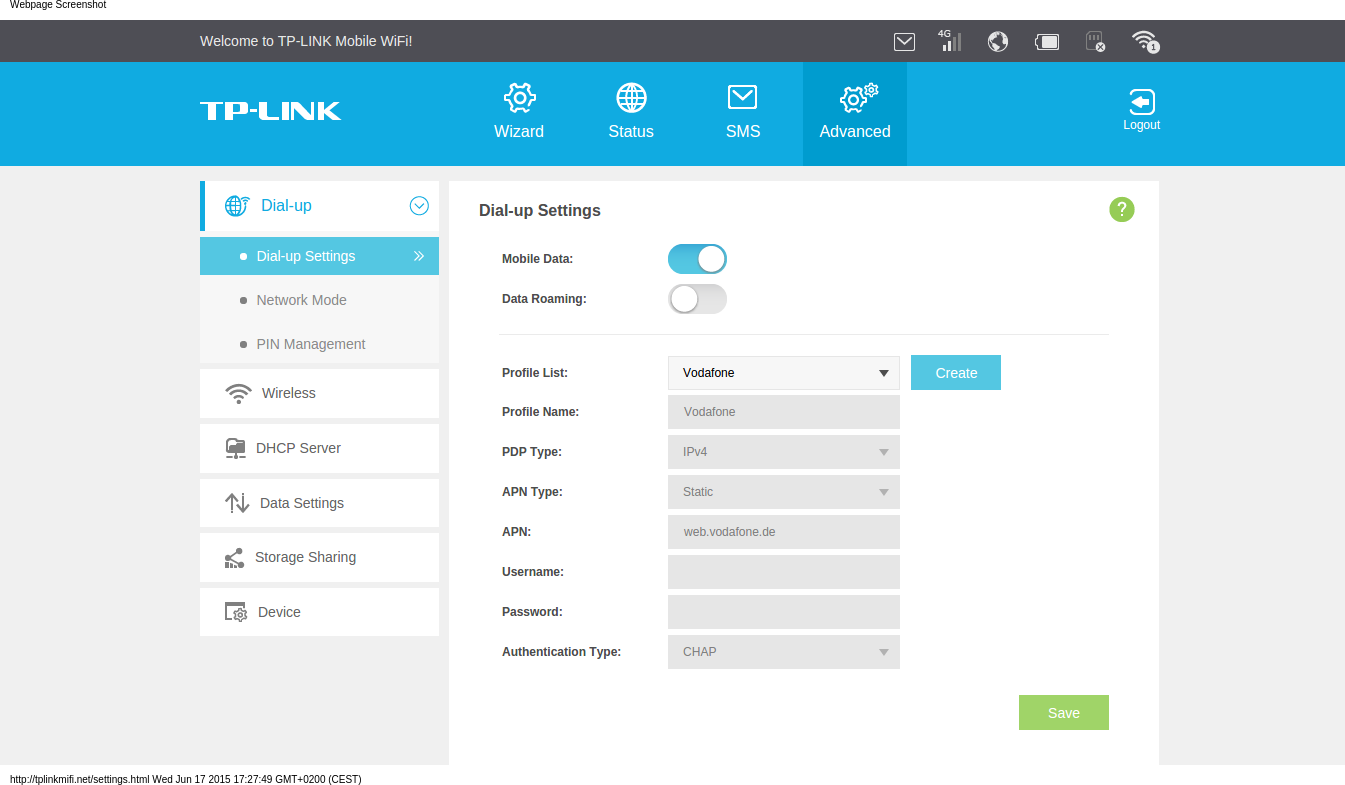Collapse the Dial-up sidebar section
The width and height of the screenshot is (1345, 785).
[419, 206]
